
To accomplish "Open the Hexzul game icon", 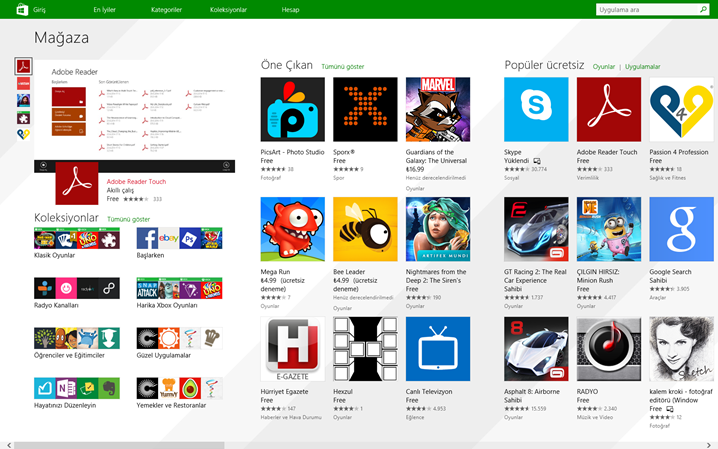I will tap(365, 349).
